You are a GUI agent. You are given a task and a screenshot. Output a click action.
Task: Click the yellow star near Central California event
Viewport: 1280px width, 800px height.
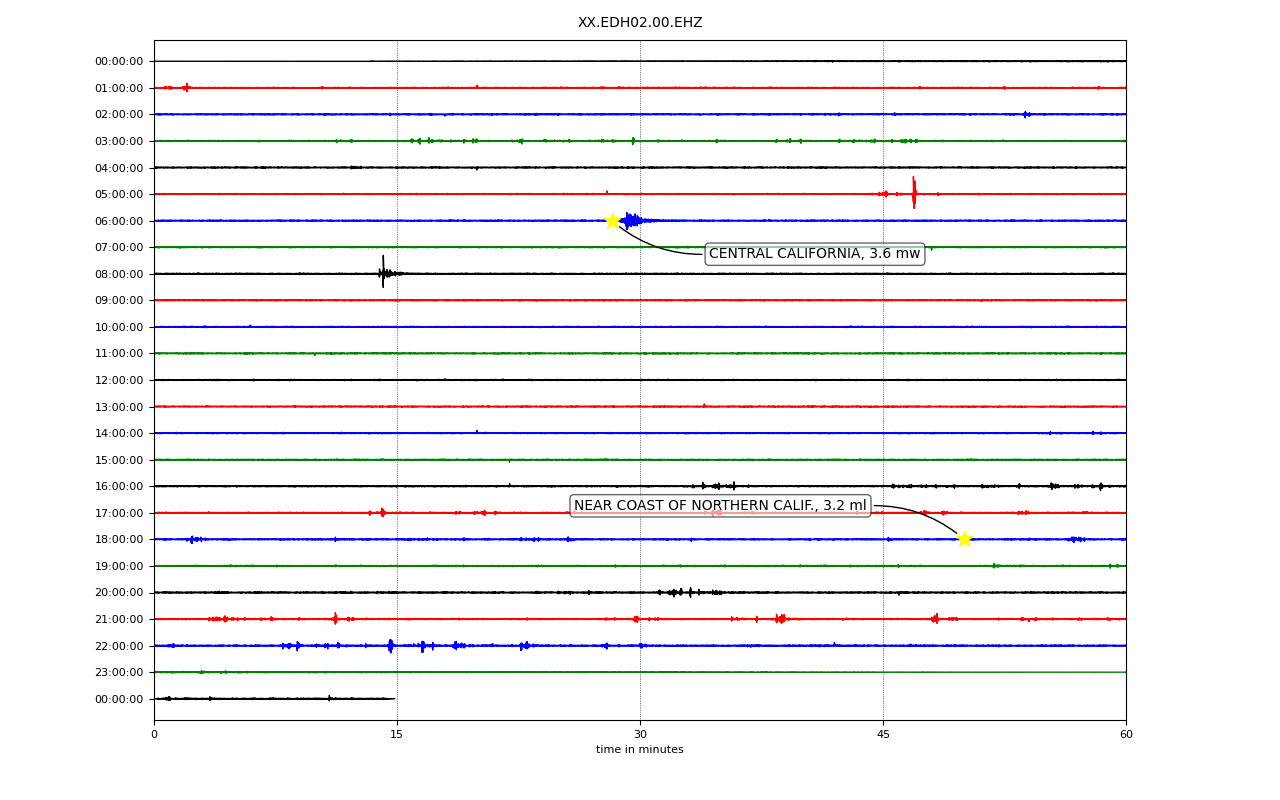coord(612,221)
